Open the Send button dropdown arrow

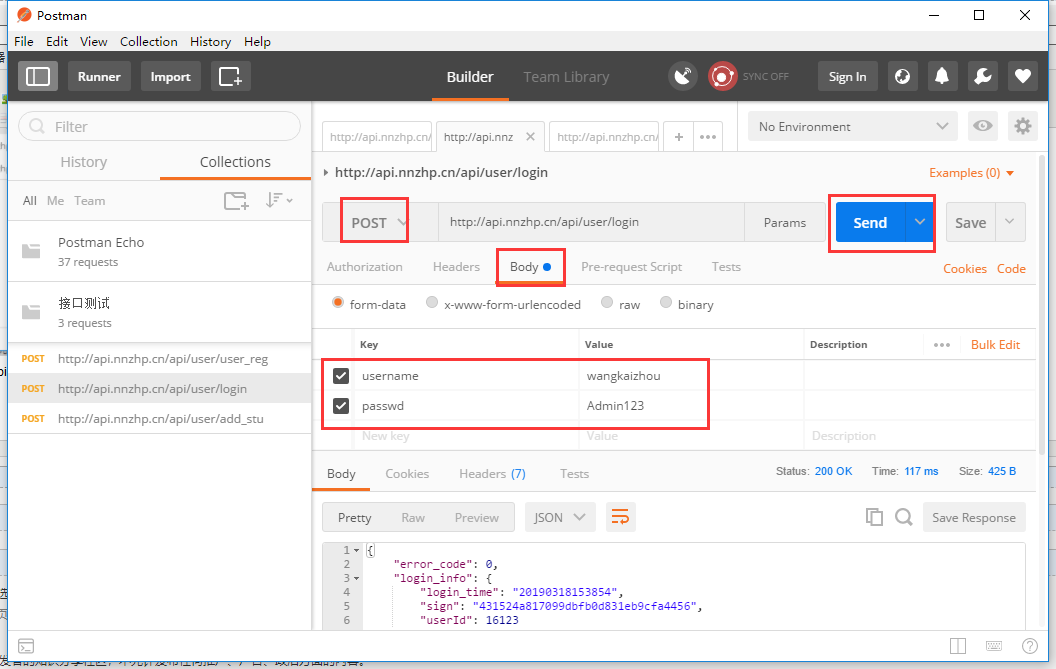[919, 222]
